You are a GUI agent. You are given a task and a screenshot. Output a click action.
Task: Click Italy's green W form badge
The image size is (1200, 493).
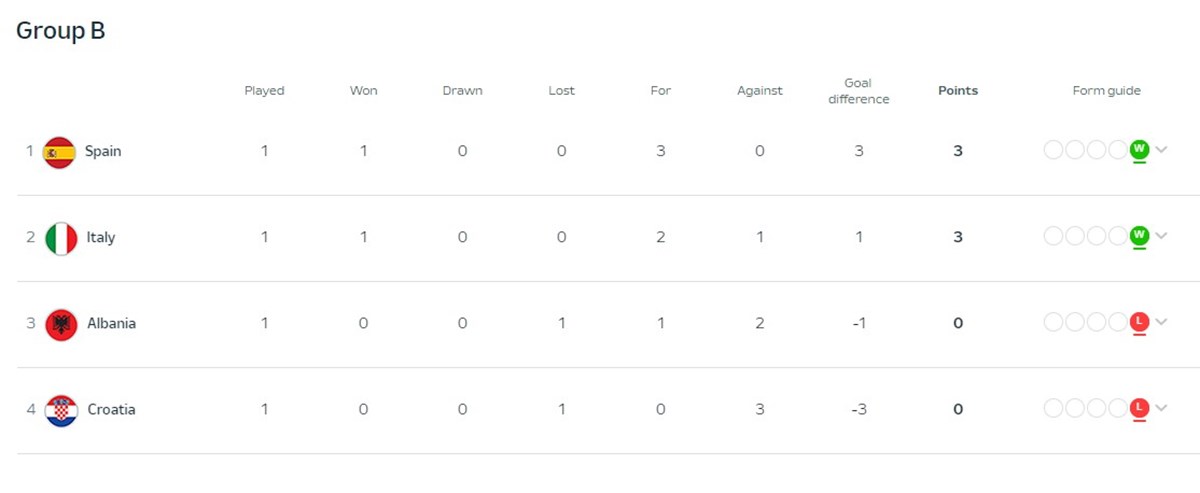click(1138, 236)
